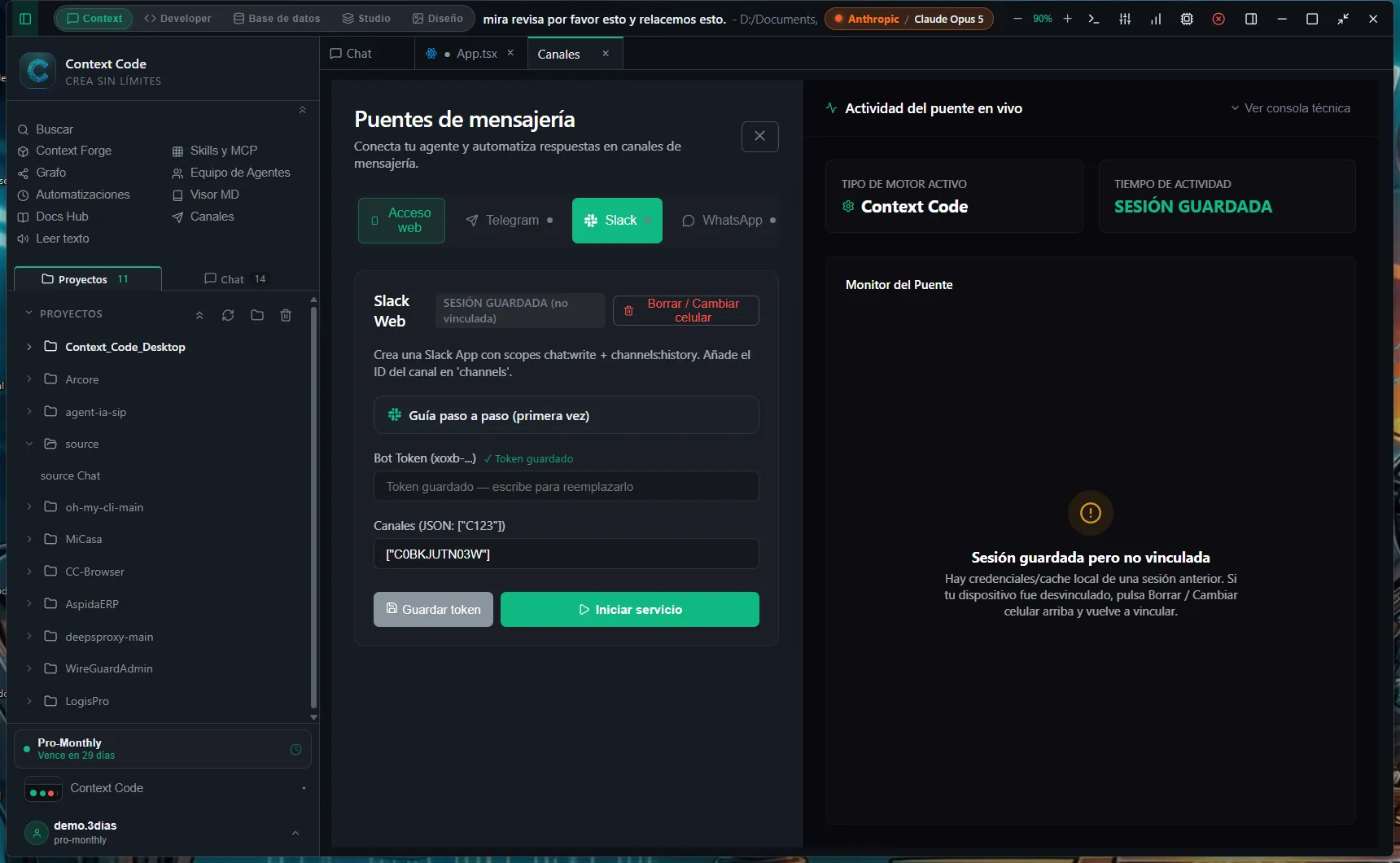Screen dimensions: 1400x863
Task: Expand the oh-my-cli-main folder
Action: coord(29,506)
